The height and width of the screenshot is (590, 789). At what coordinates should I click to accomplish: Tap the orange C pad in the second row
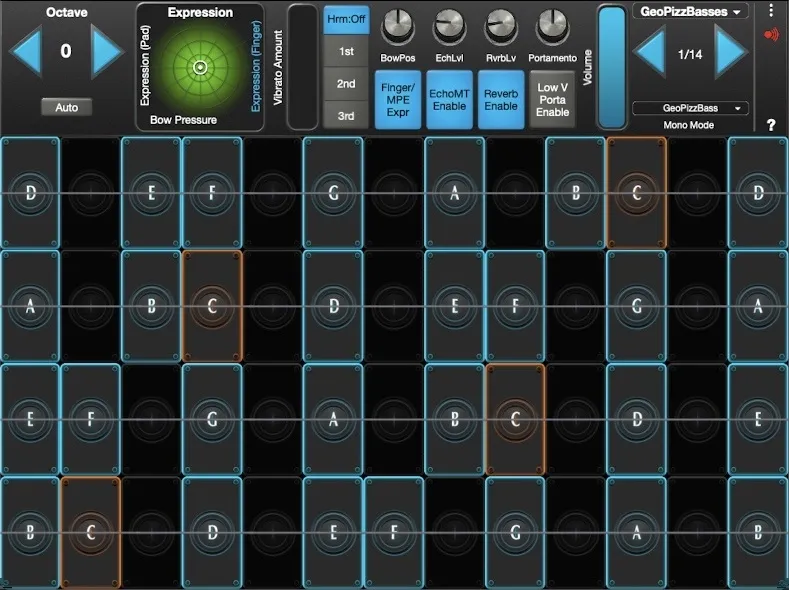(x=212, y=306)
